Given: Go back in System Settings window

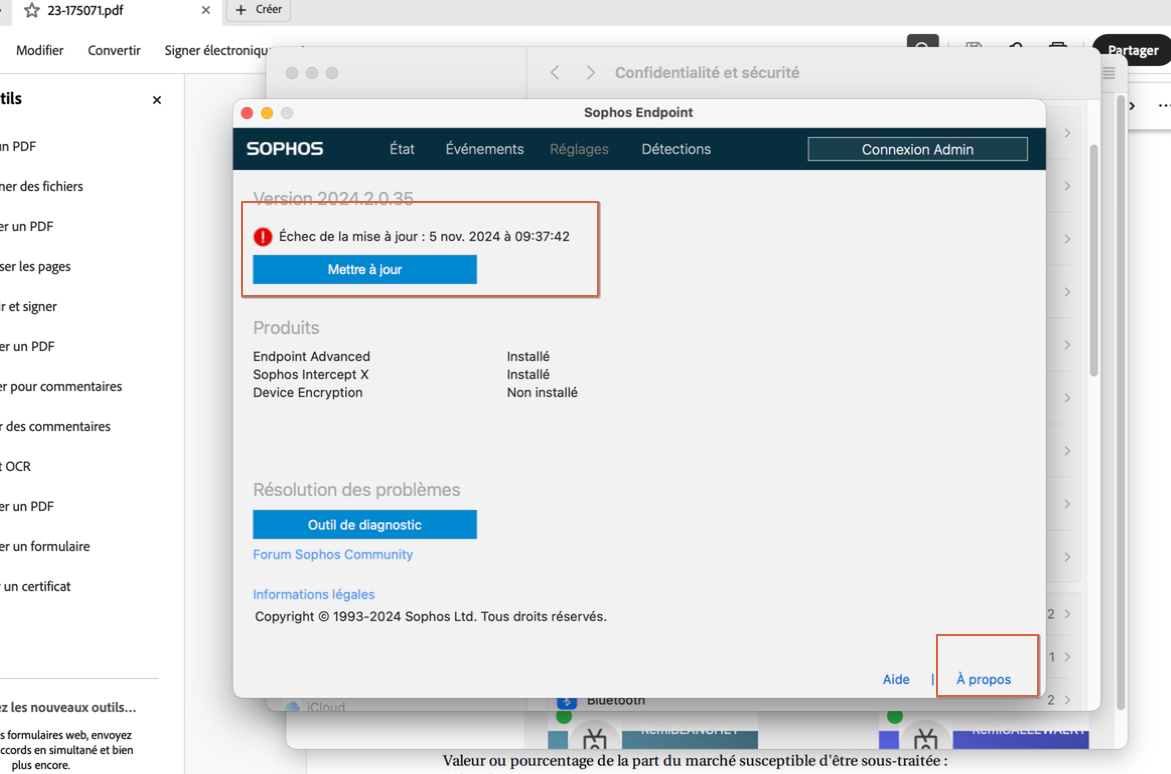Looking at the screenshot, I should (x=555, y=72).
